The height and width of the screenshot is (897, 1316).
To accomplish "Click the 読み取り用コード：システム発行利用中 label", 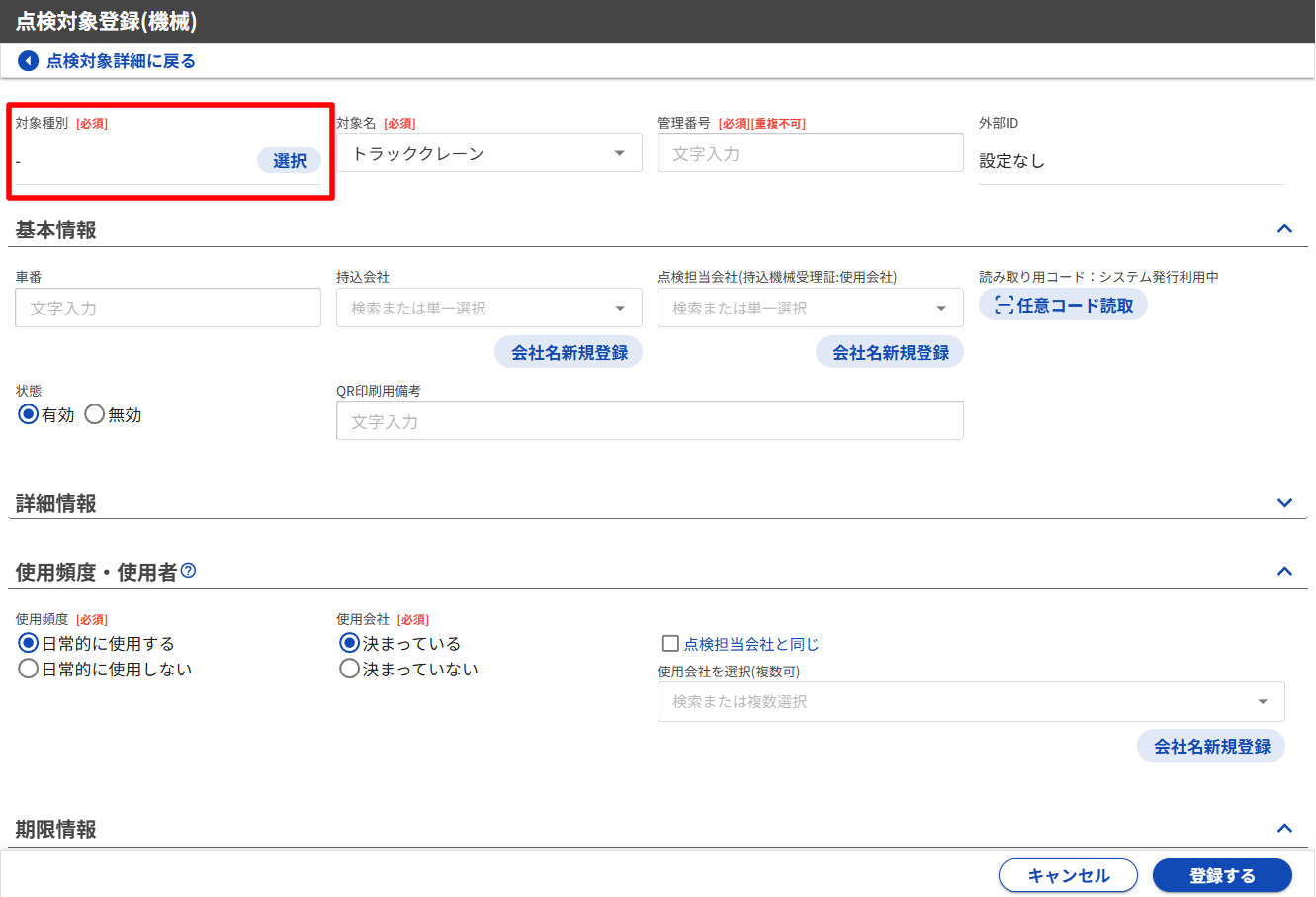I will click(x=1098, y=277).
